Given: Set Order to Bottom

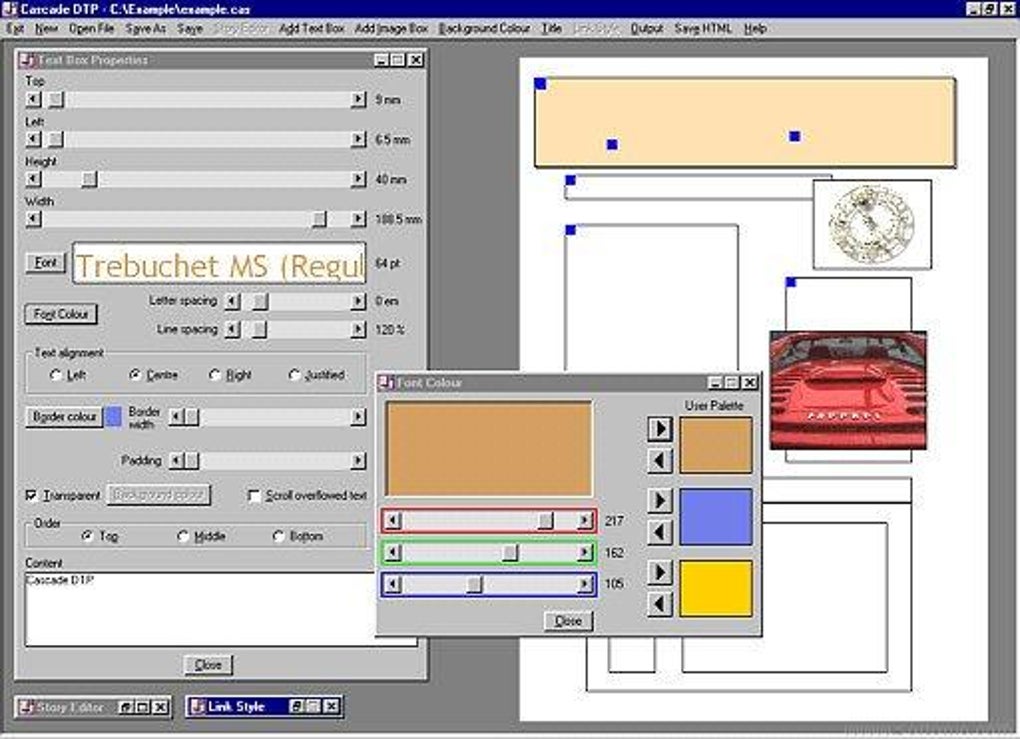Looking at the screenshot, I should click(x=299, y=536).
